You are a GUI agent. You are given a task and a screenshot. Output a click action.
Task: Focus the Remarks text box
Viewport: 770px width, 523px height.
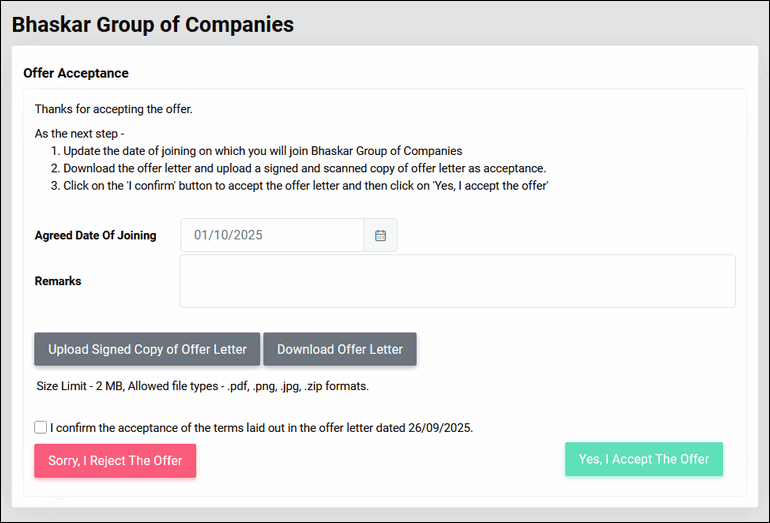[457, 281]
